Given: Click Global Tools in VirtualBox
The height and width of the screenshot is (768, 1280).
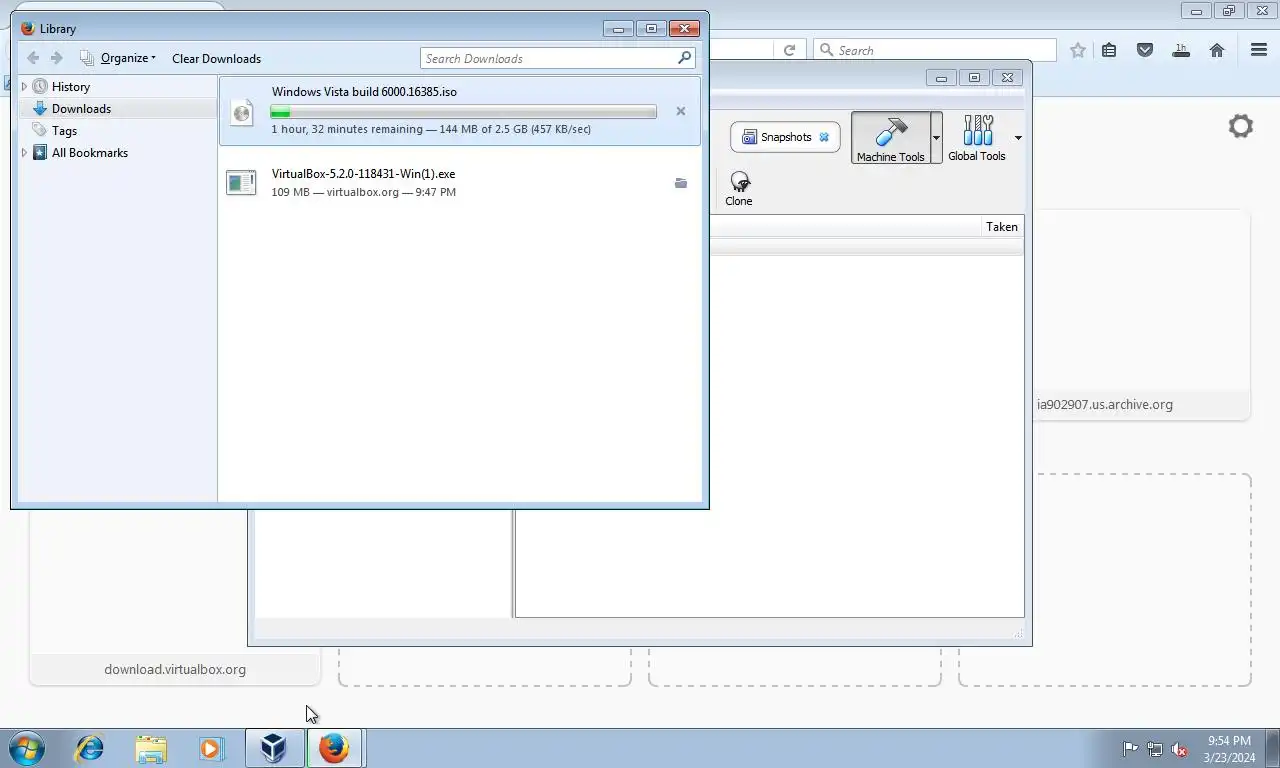Looking at the screenshot, I should [977, 138].
